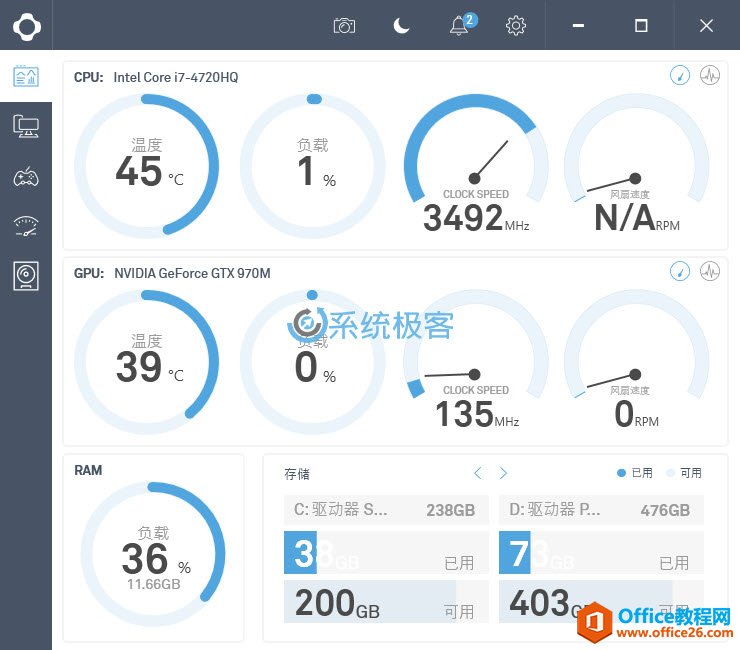Go to next storage drives page
The image size is (740, 650).
[x=503, y=473]
